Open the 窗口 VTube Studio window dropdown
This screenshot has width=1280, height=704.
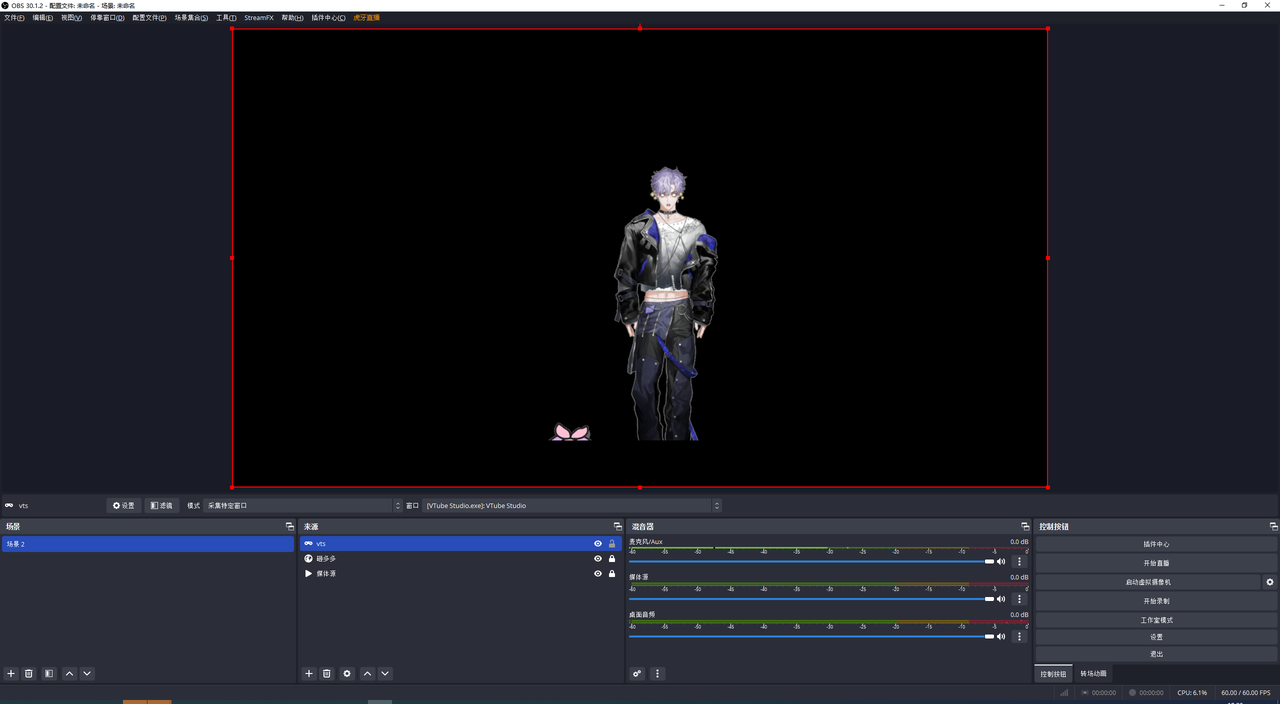[x=571, y=506]
